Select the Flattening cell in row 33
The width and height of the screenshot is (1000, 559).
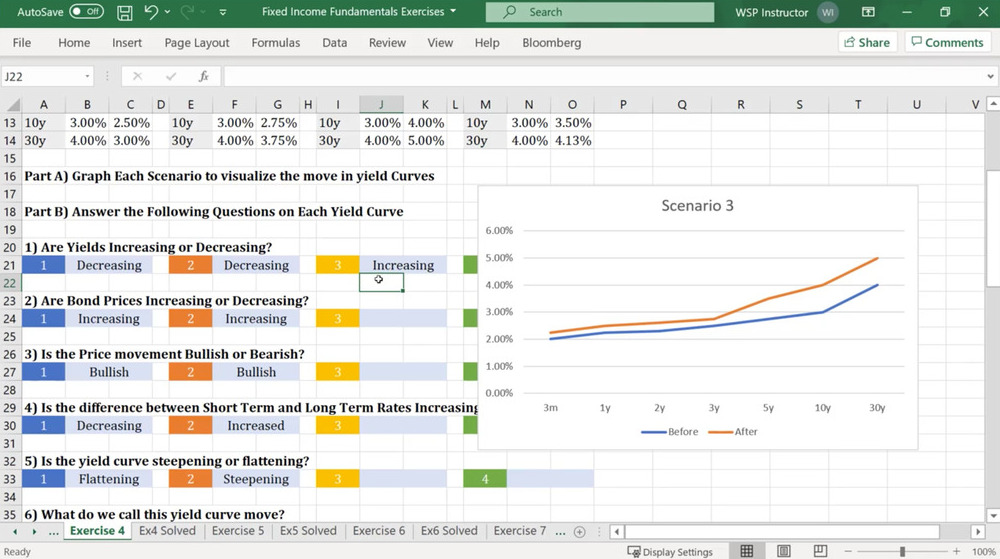tap(109, 479)
